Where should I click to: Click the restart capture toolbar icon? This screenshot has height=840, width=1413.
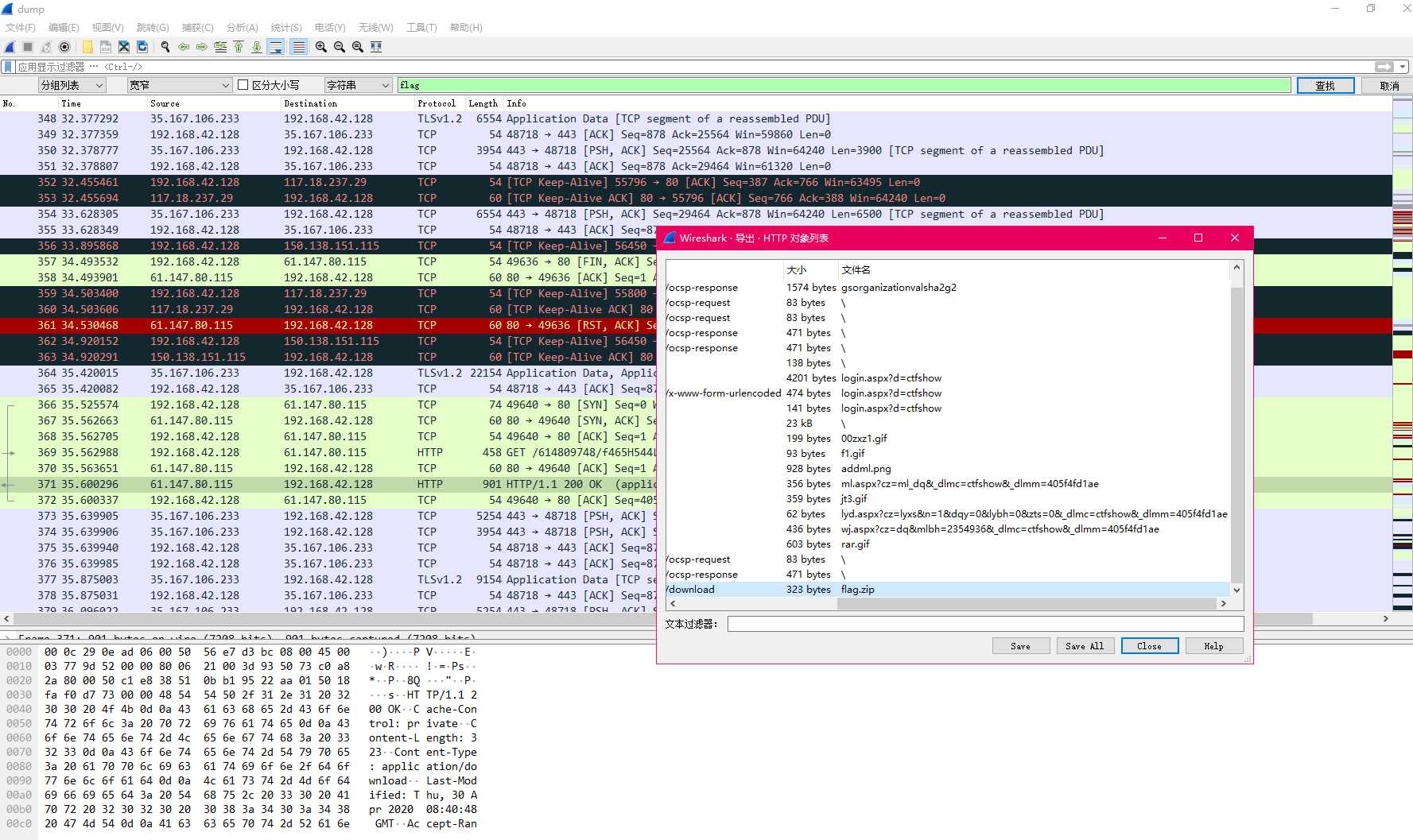(x=46, y=47)
